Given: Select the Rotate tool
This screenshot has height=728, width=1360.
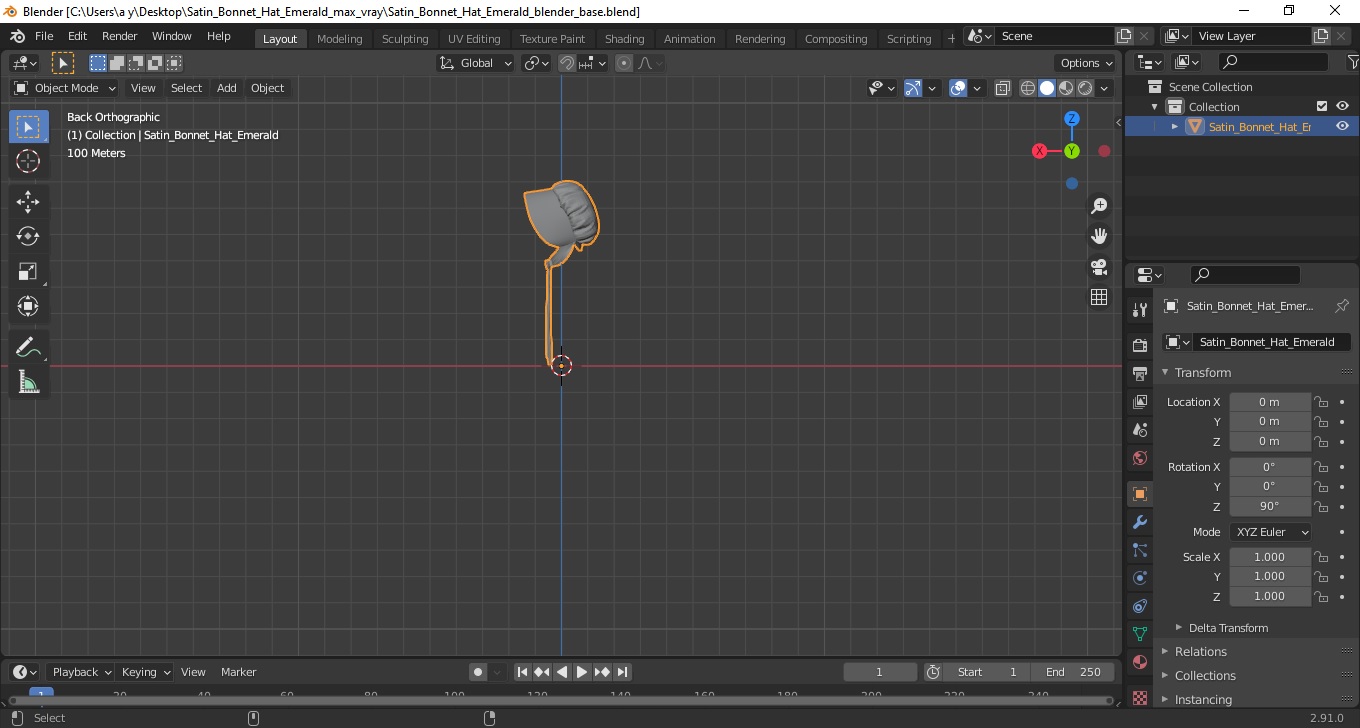Looking at the screenshot, I should [28, 236].
